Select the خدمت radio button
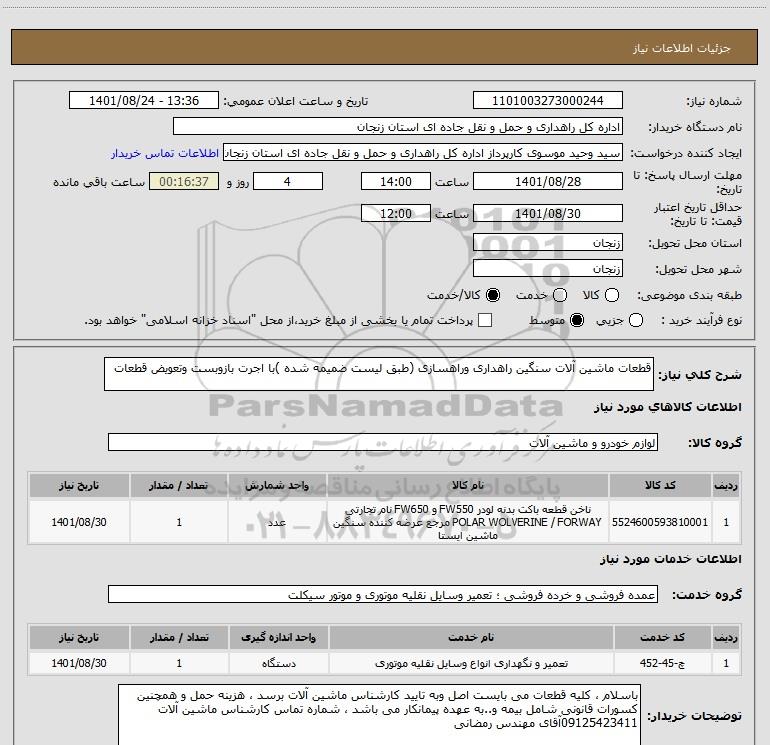This screenshot has width=770, height=745. pyautogui.click(x=560, y=295)
